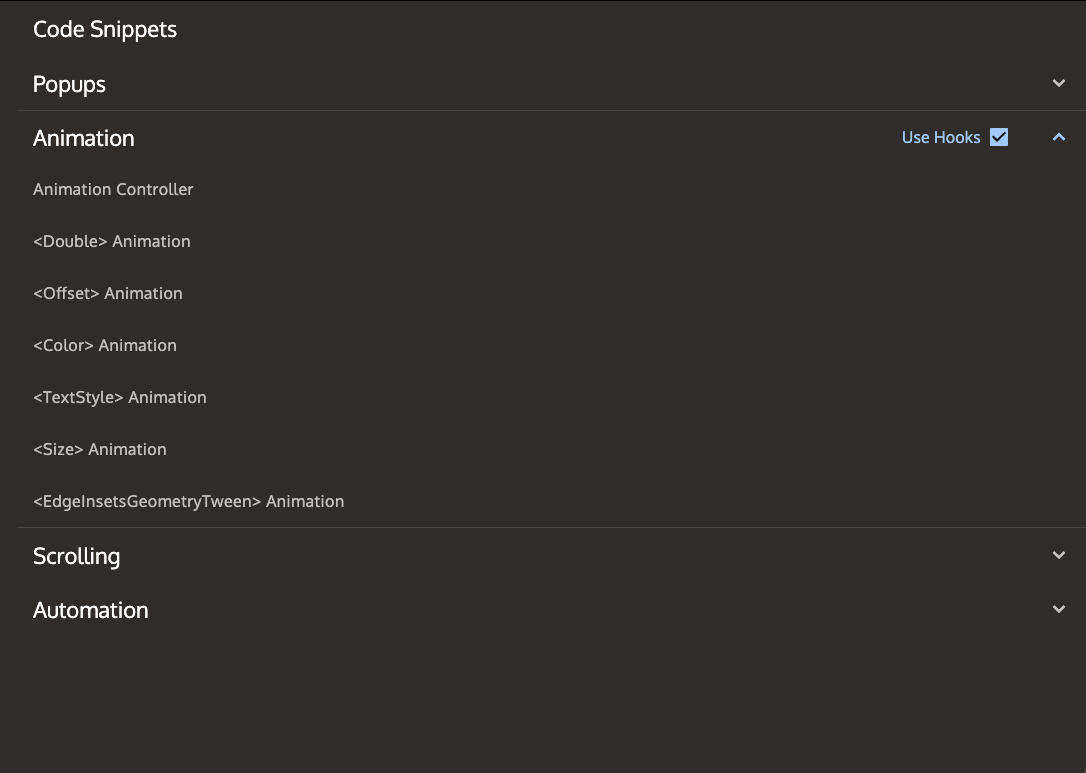The image size is (1086, 773).
Task: Click the Animation section title
Action: 83,138
